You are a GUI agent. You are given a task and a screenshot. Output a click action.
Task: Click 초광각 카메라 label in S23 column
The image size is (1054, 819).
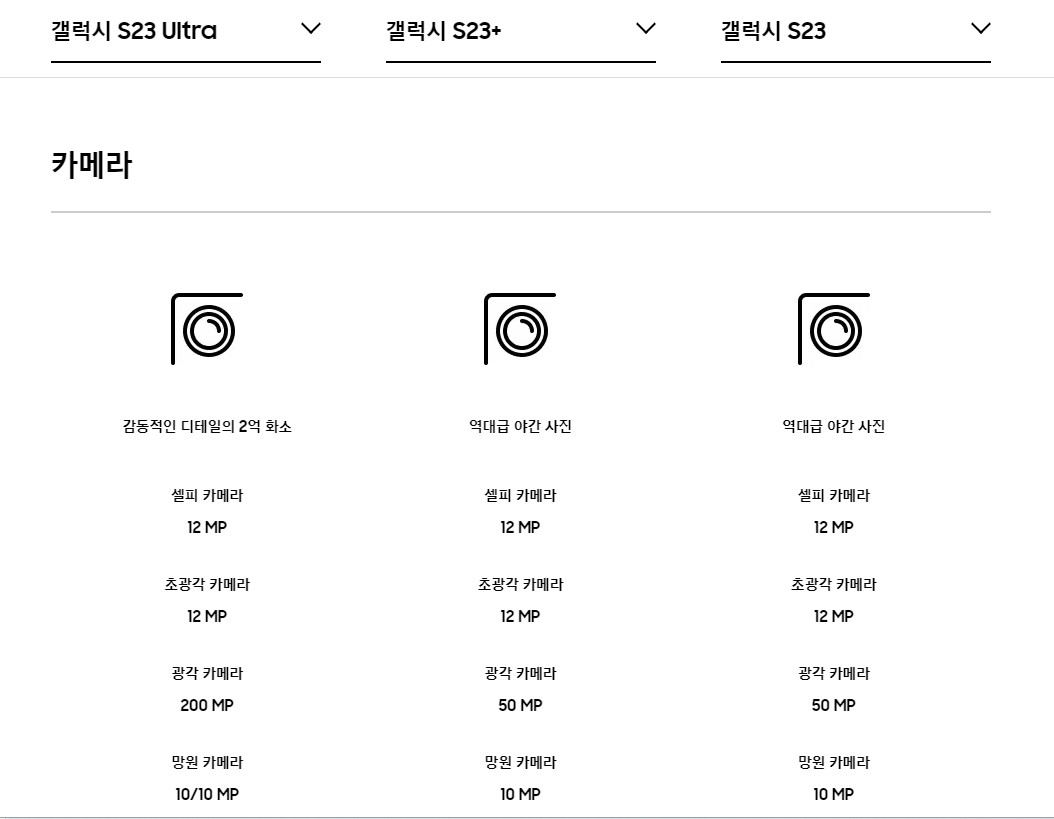tap(834, 584)
